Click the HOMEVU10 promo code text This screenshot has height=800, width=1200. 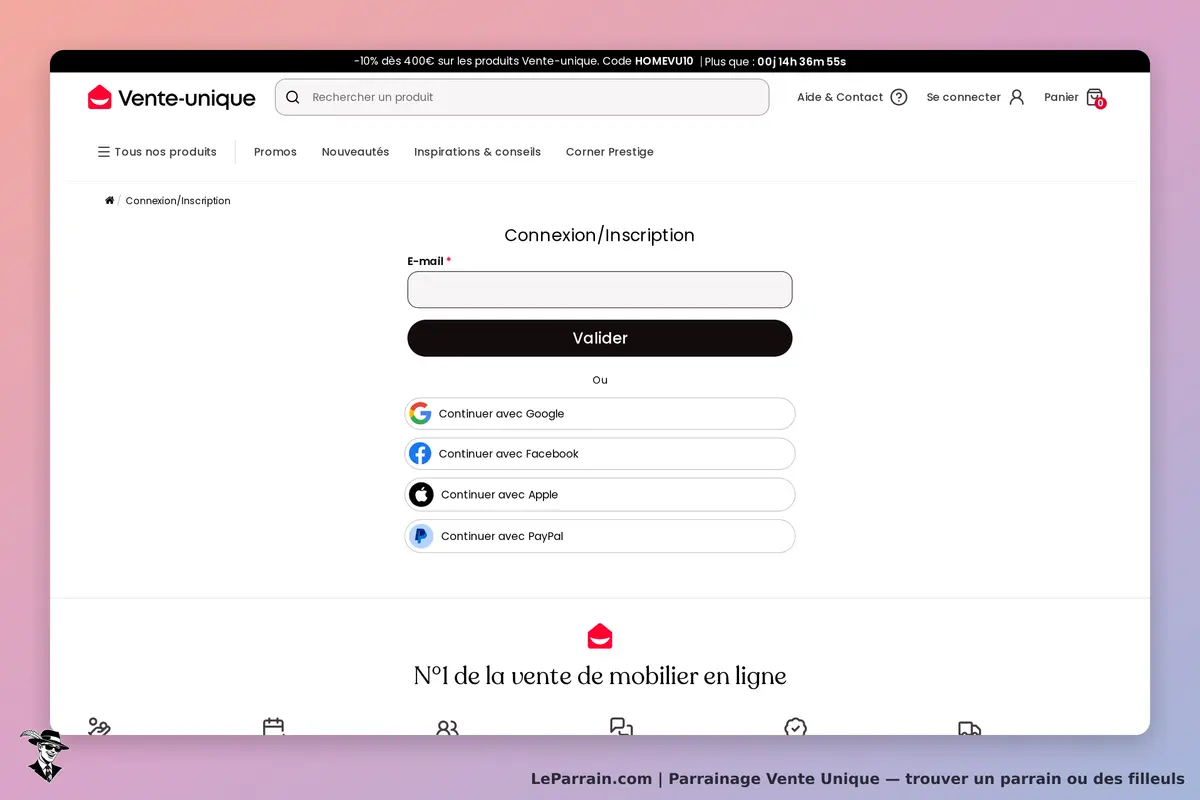click(664, 61)
